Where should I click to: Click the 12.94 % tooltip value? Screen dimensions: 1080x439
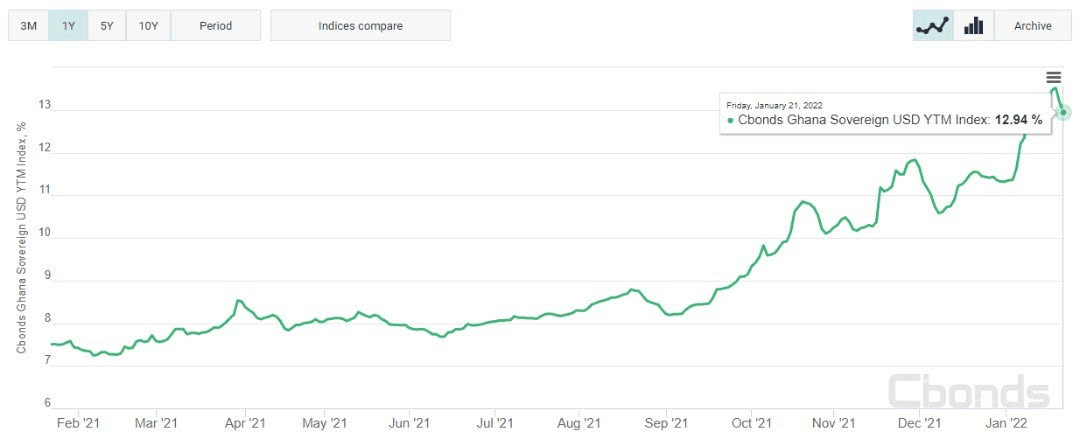[1018, 120]
